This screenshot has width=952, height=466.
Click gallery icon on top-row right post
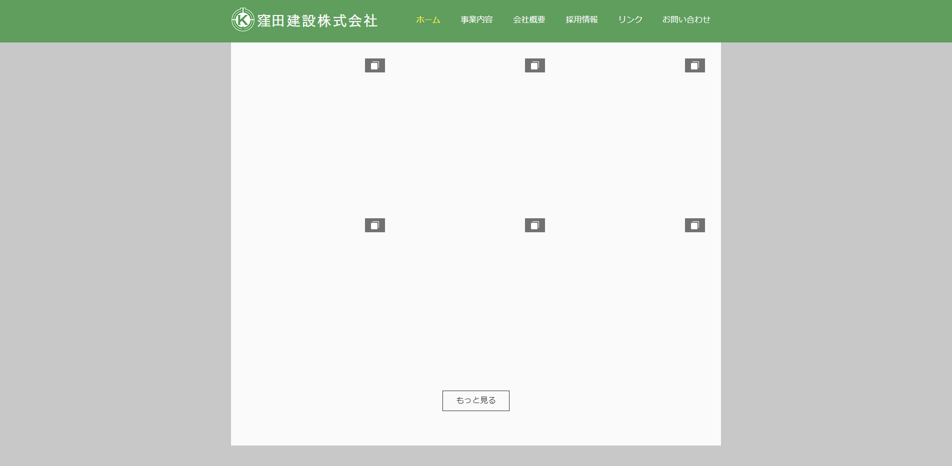[x=695, y=66]
